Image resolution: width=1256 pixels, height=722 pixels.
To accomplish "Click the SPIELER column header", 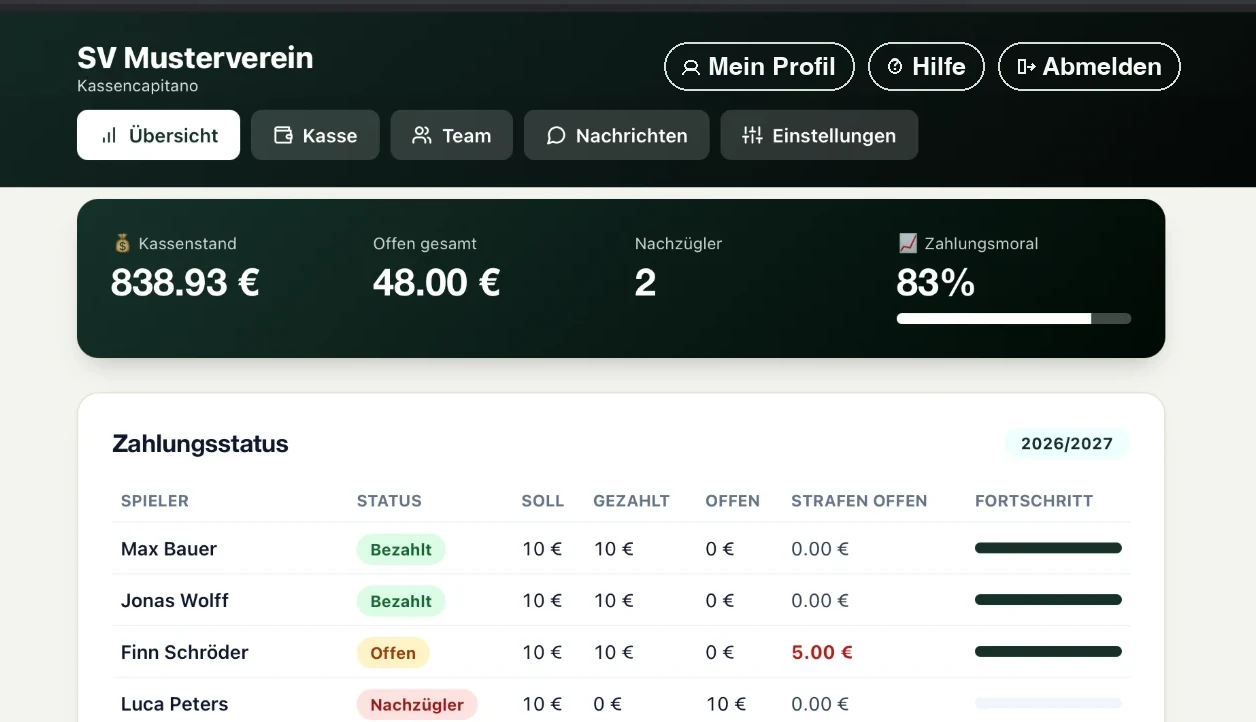I will click(155, 501).
